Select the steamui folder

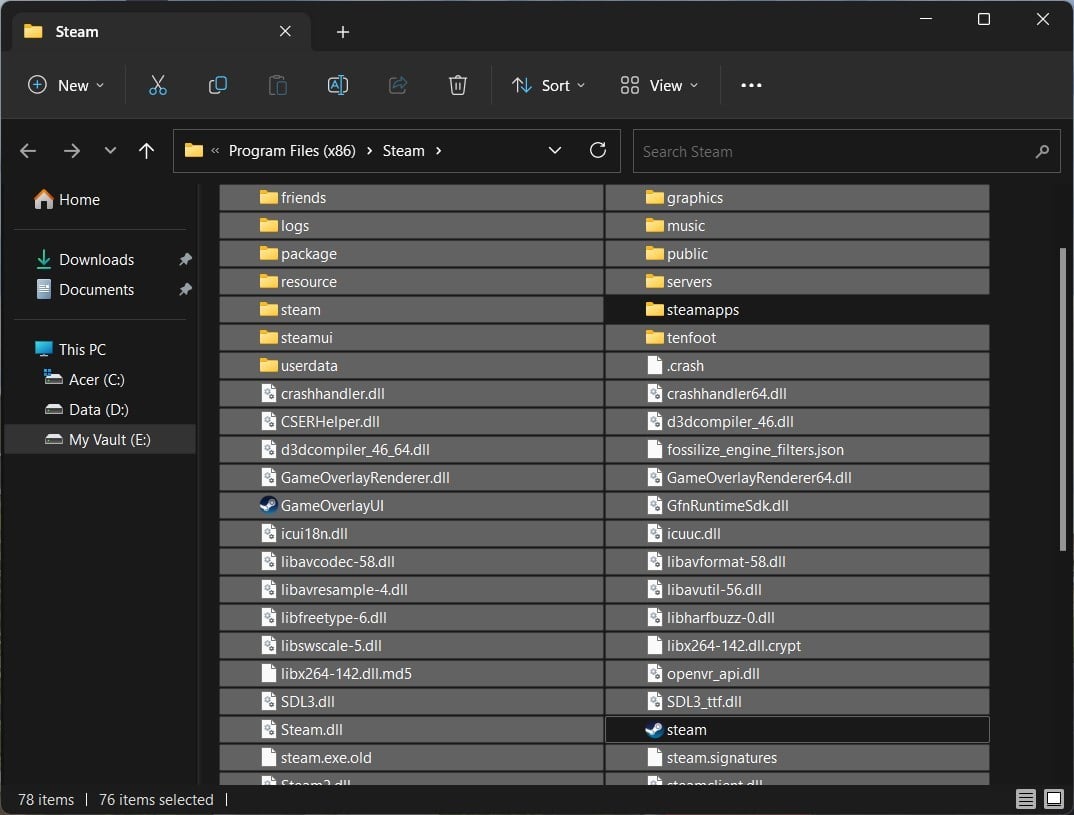[x=411, y=338]
